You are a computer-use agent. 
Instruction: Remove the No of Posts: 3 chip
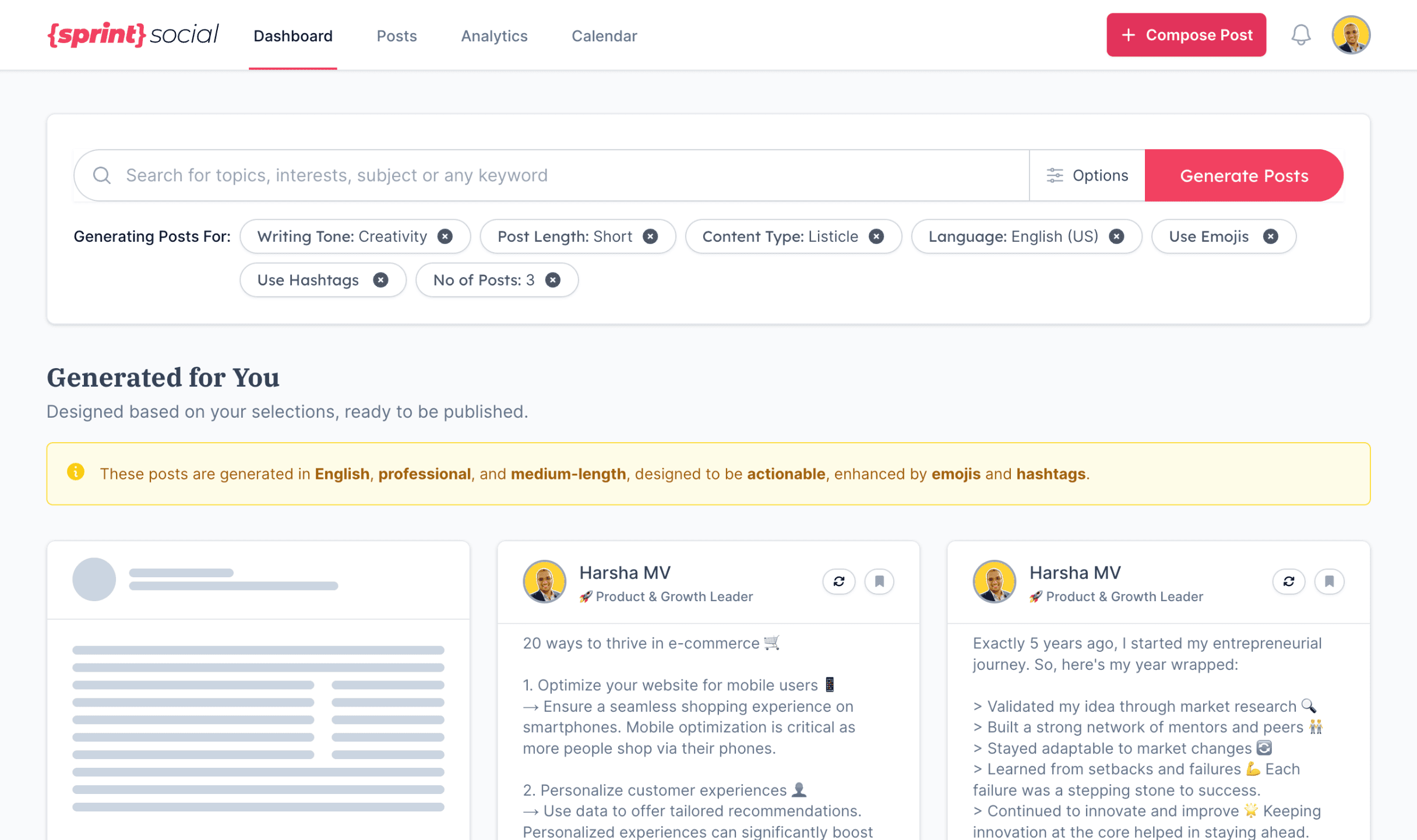pos(553,280)
